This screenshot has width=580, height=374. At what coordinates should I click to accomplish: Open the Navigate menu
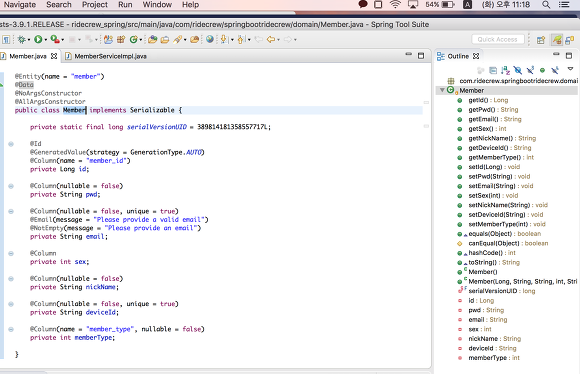(20, 4)
